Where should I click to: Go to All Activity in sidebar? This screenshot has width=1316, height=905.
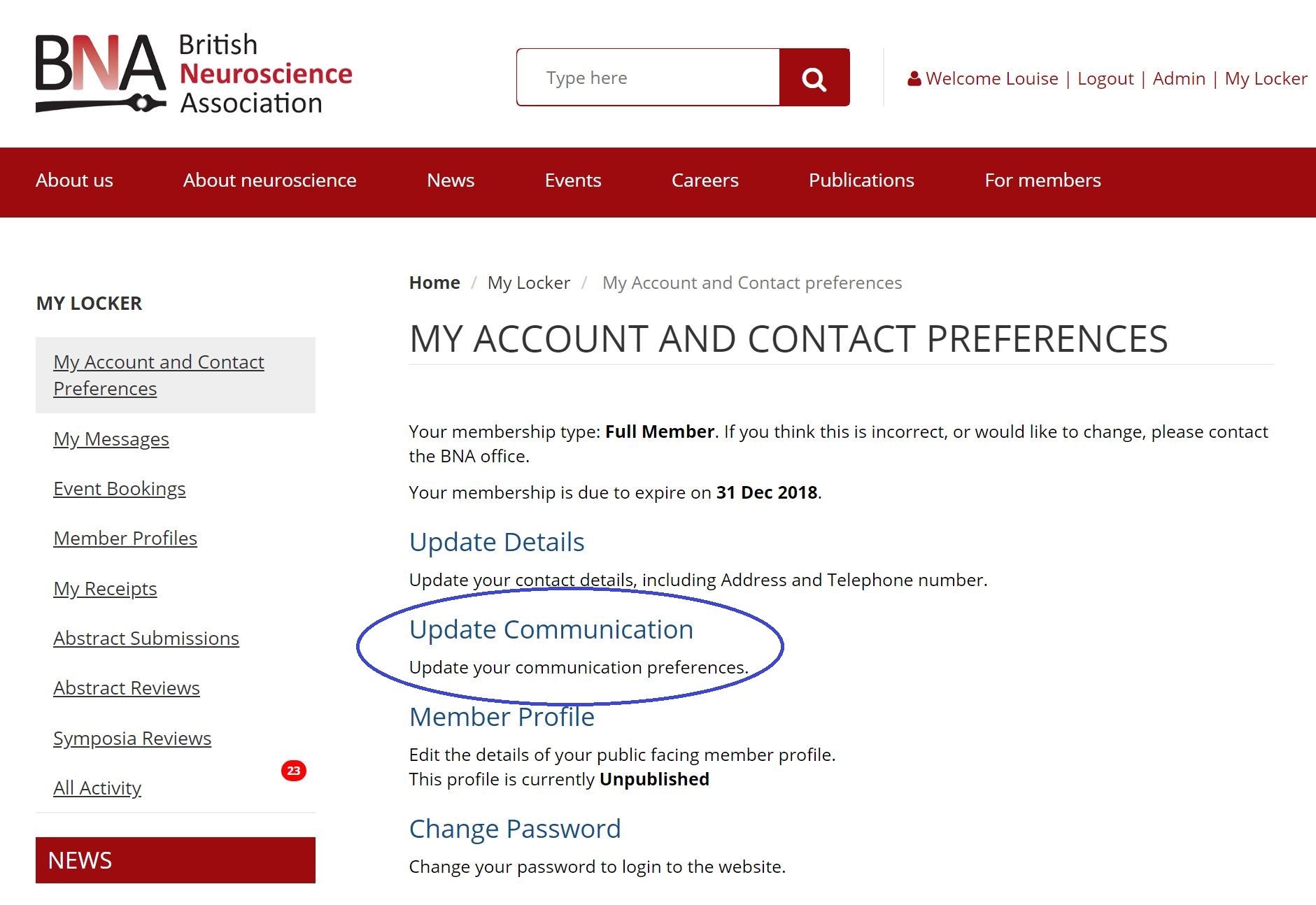(x=97, y=788)
